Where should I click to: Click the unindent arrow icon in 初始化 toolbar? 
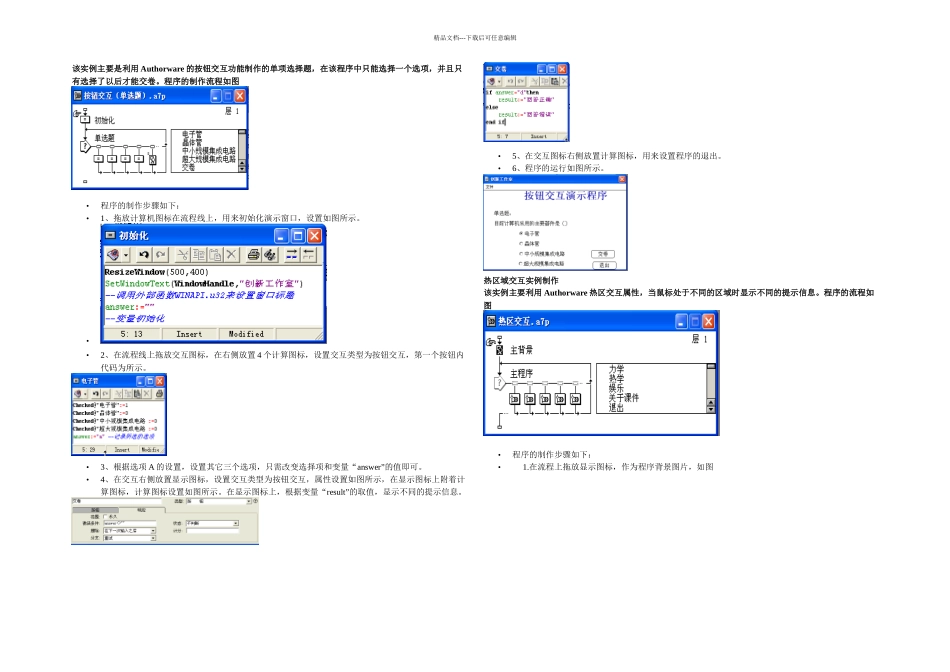[308, 254]
